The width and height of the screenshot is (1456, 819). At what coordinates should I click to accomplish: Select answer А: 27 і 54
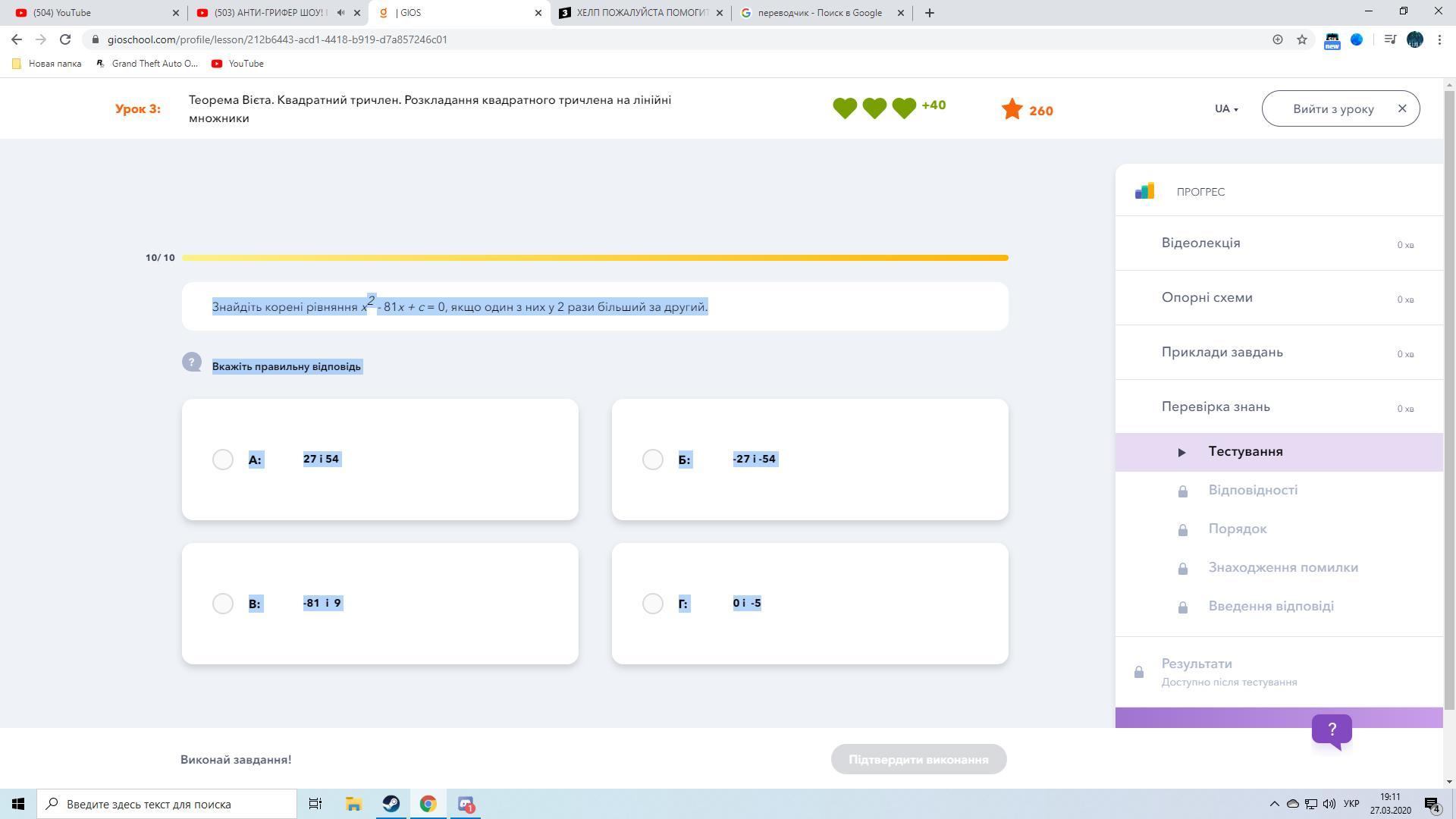223,460
